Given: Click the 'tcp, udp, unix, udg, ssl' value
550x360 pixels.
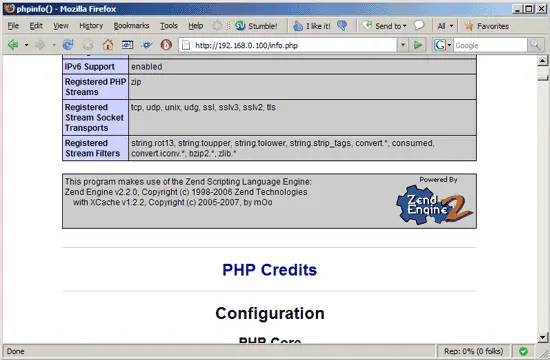Looking at the screenshot, I should click(x=203, y=107).
